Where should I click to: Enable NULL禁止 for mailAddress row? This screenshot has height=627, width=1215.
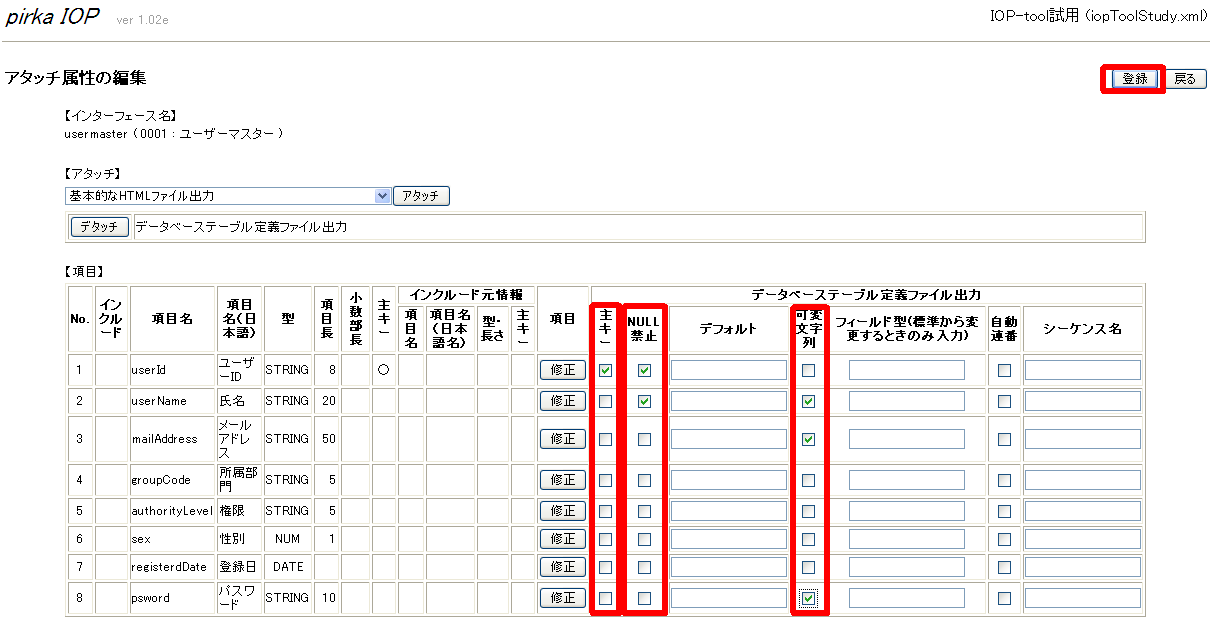coord(644,439)
